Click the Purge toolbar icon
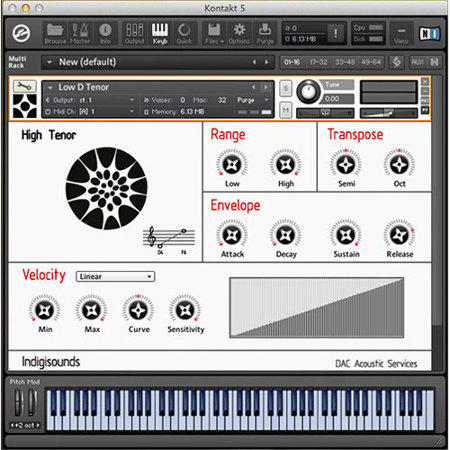Viewport: 450px width, 450px height. [265, 34]
